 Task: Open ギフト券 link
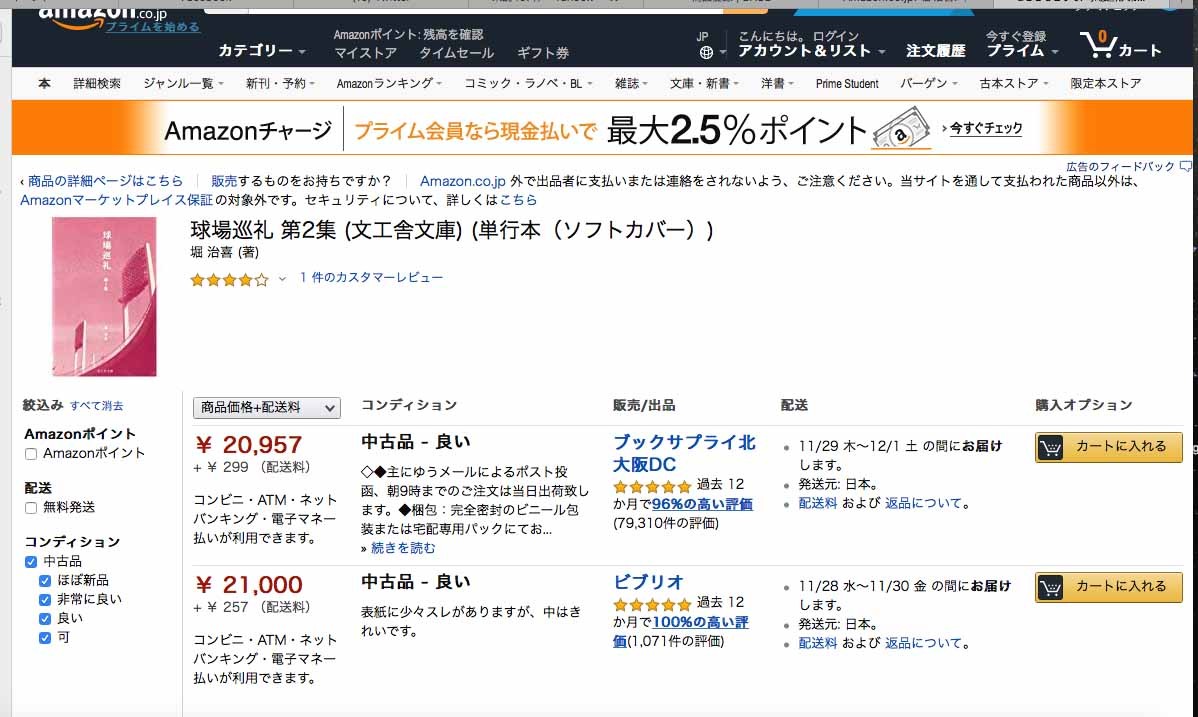pyautogui.click(x=542, y=53)
